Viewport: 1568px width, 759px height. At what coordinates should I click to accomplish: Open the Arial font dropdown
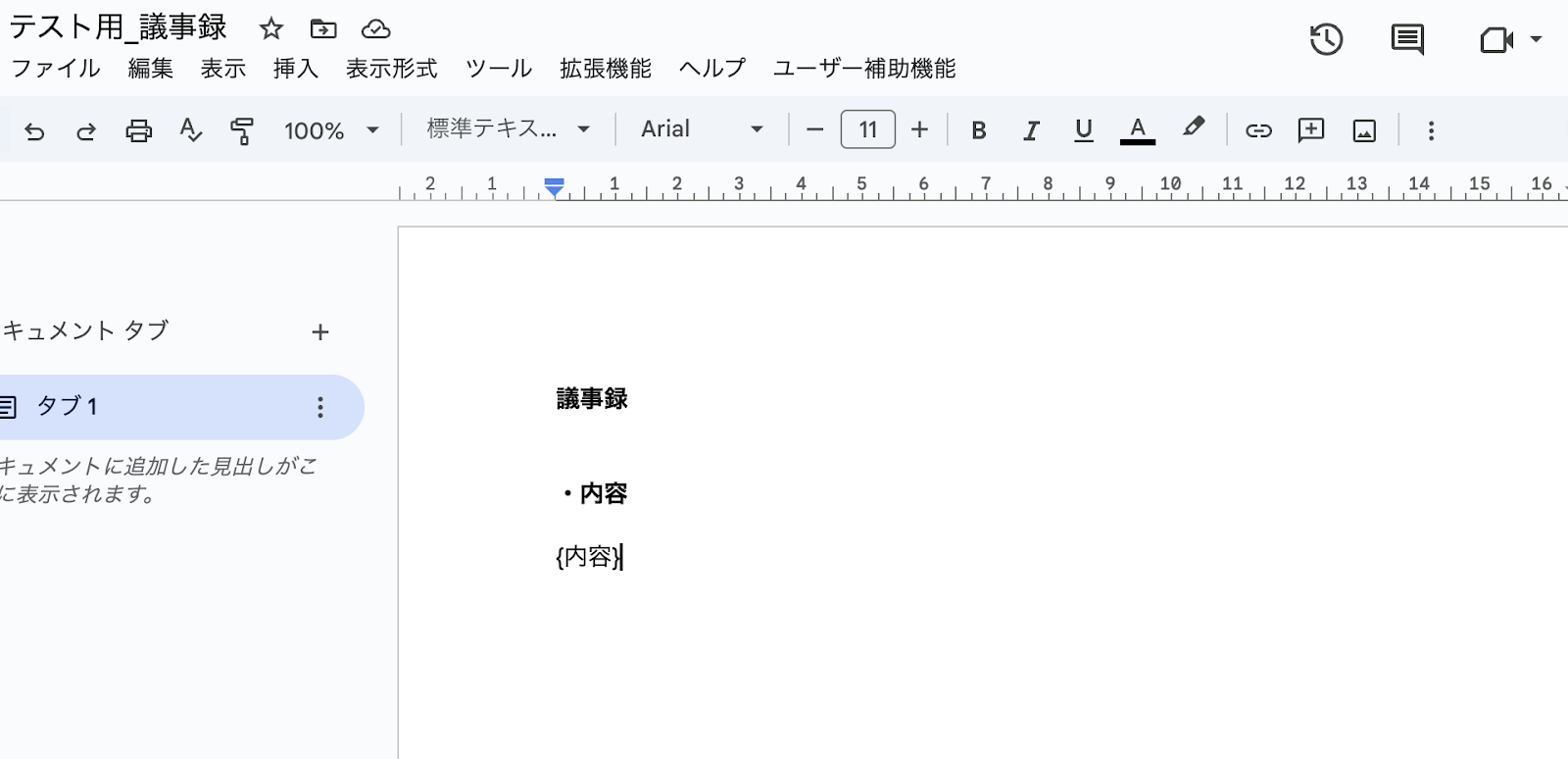click(x=701, y=129)
